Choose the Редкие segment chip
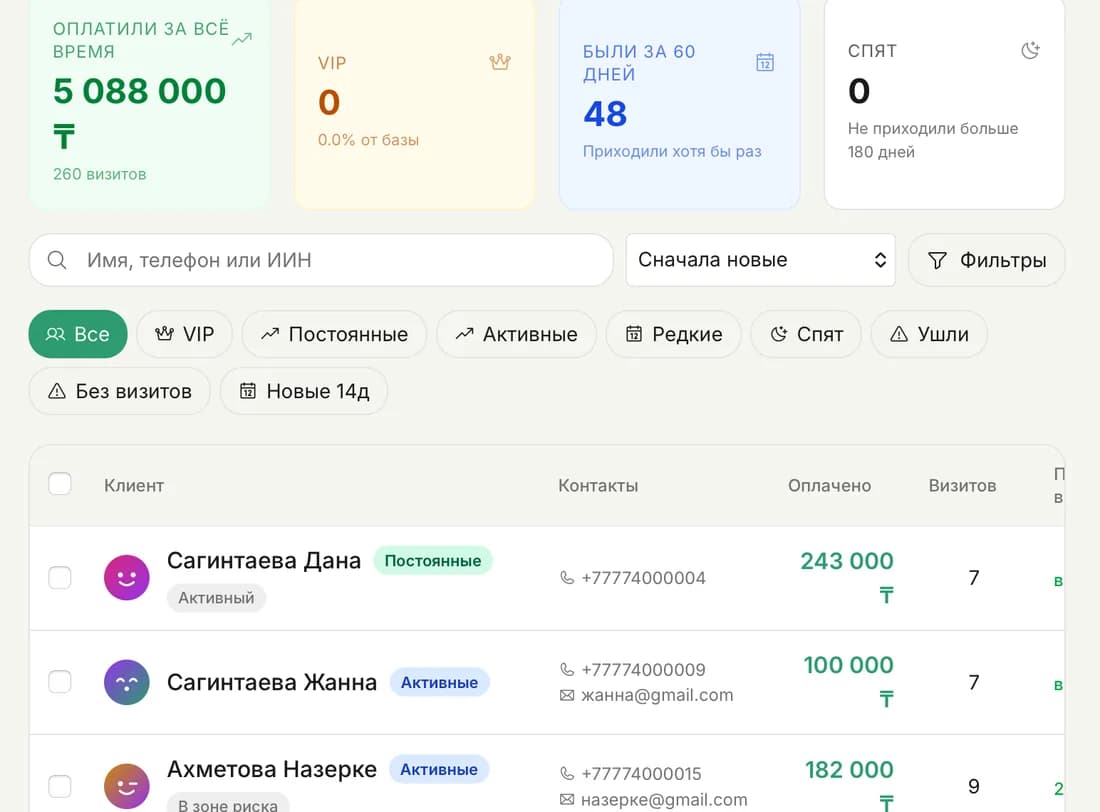The width and height of the screenshot is (1100, 812). point(673,334)
